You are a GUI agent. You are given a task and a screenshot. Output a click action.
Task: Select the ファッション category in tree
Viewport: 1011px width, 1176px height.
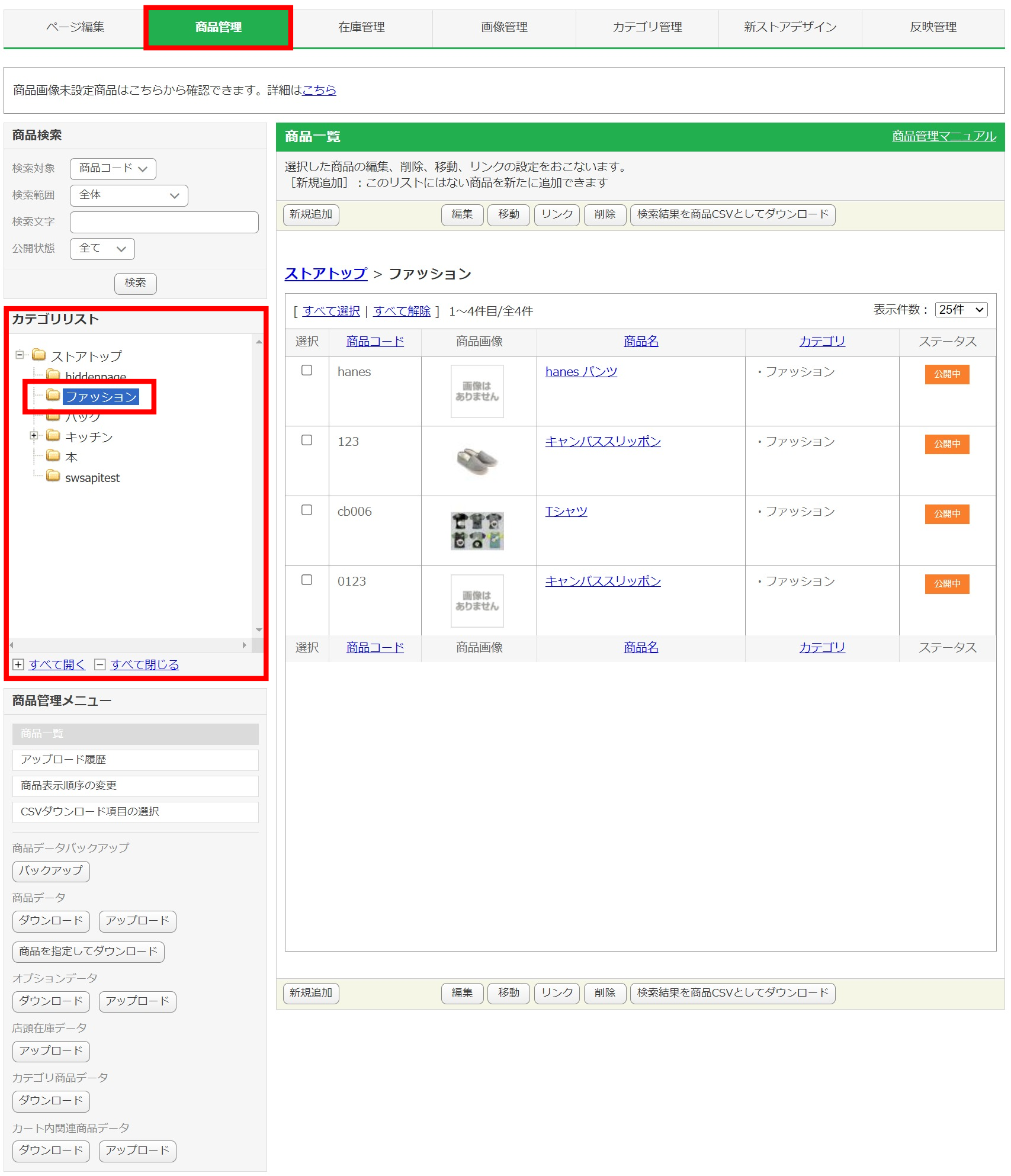(x=101, y=397)
